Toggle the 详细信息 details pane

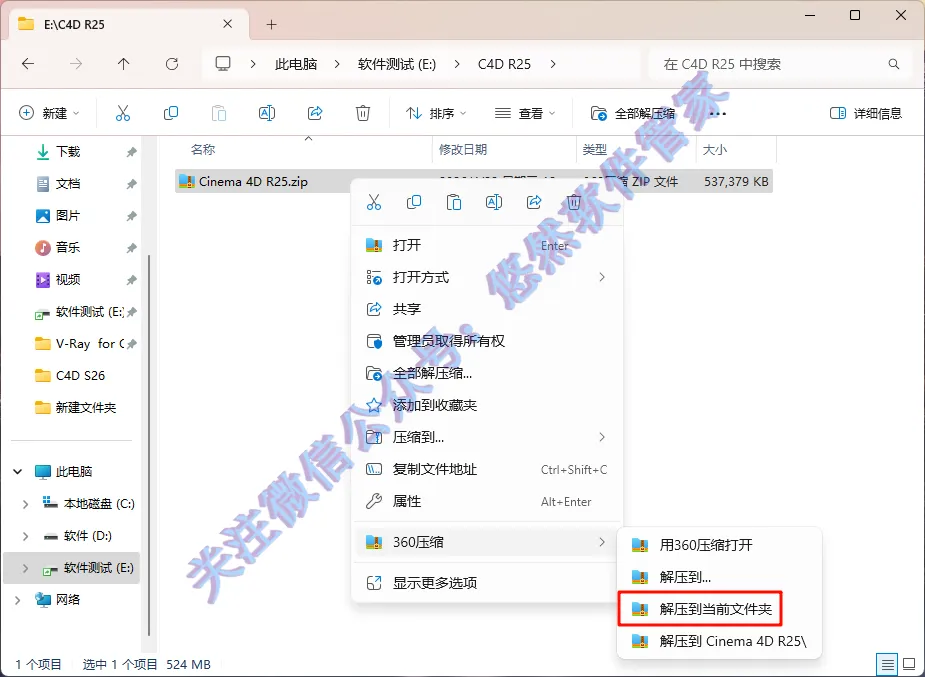coord(865,113)
